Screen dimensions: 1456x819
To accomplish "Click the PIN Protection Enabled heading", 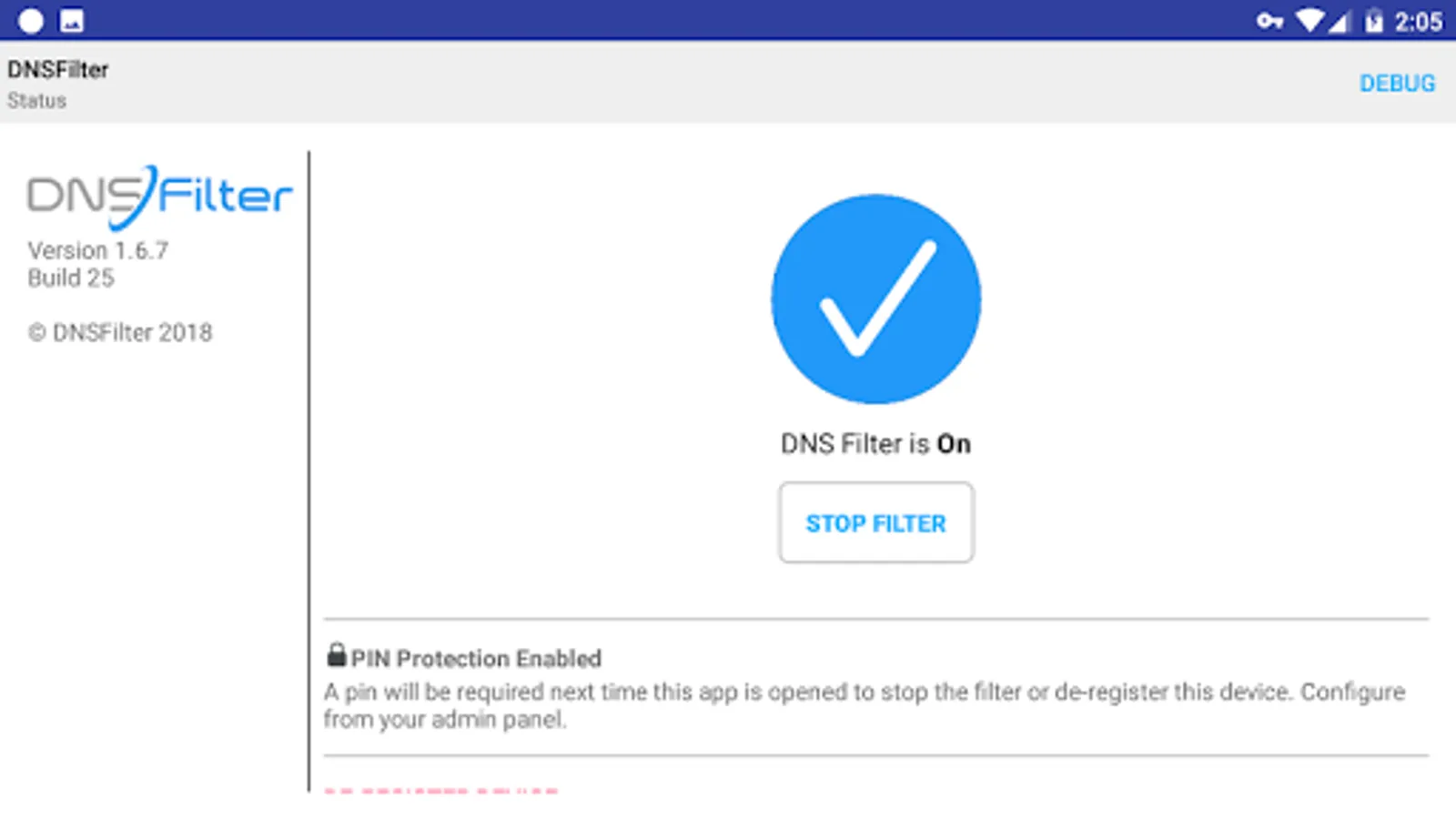I will point(476,658).
